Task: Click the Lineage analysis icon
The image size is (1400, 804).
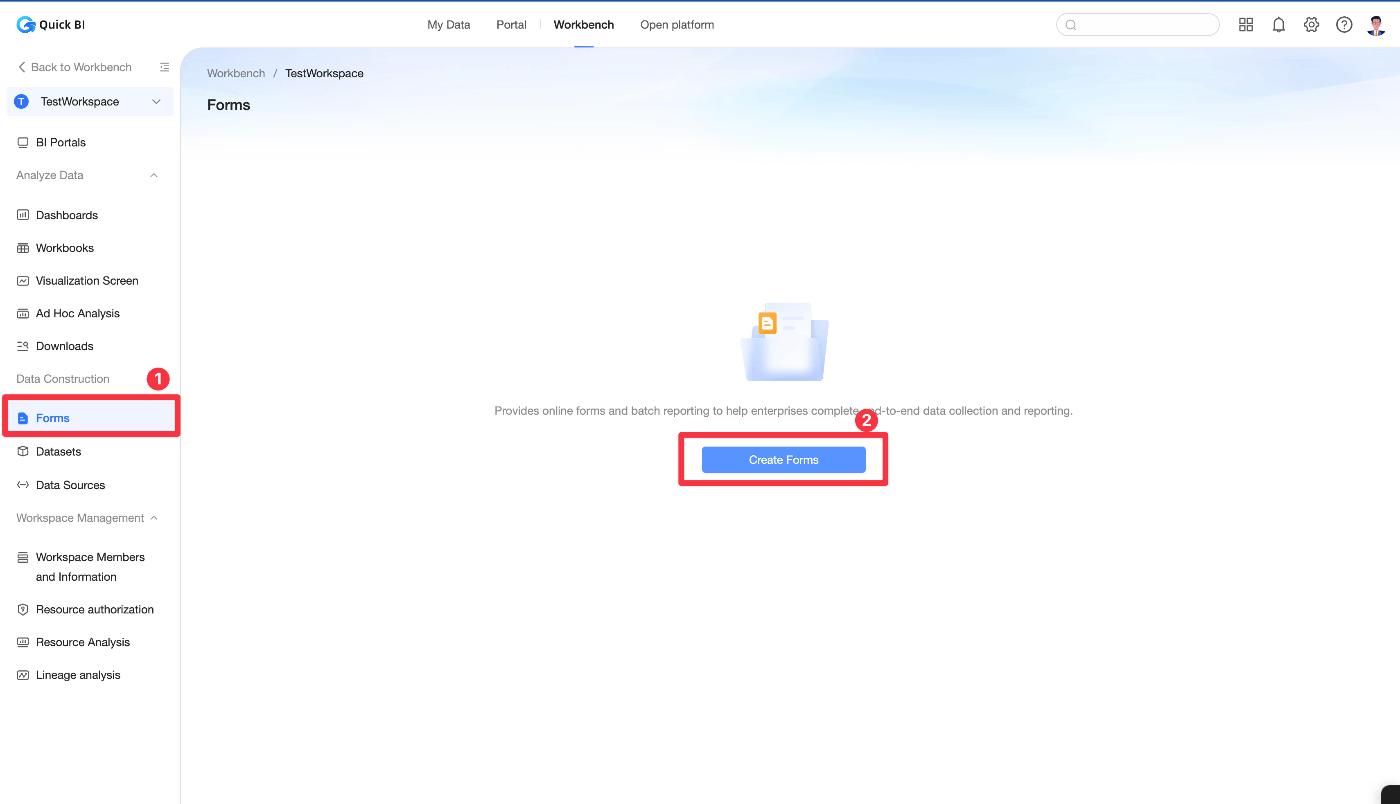Action: click(23, 675)
